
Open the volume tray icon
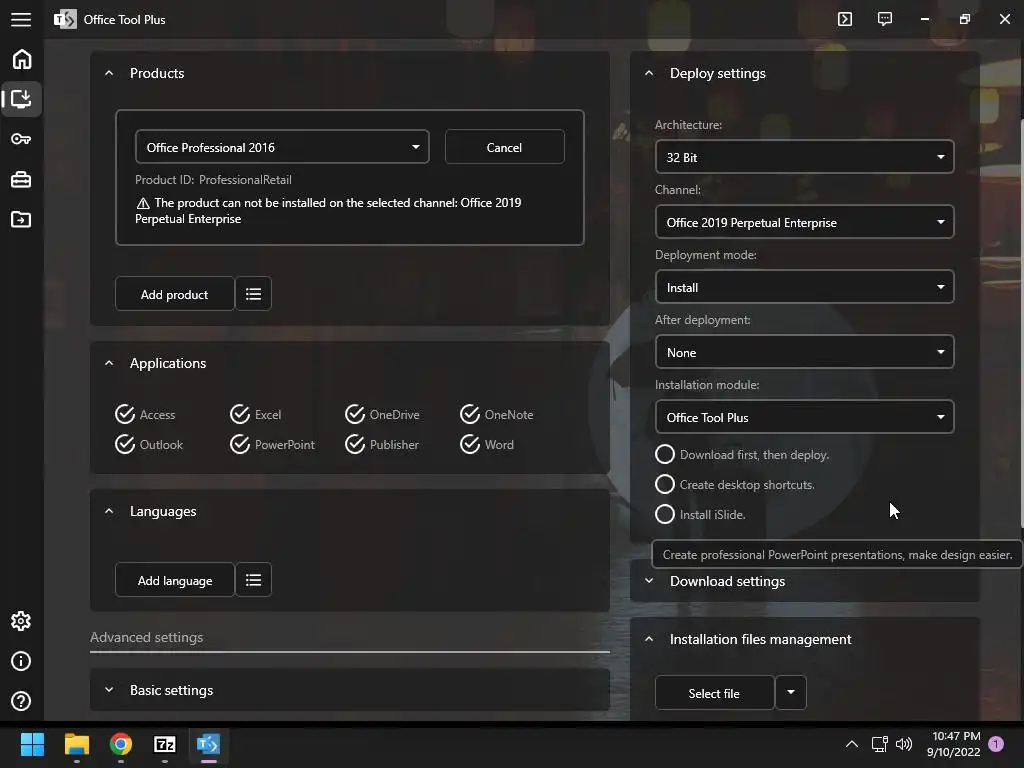[904, 744]
